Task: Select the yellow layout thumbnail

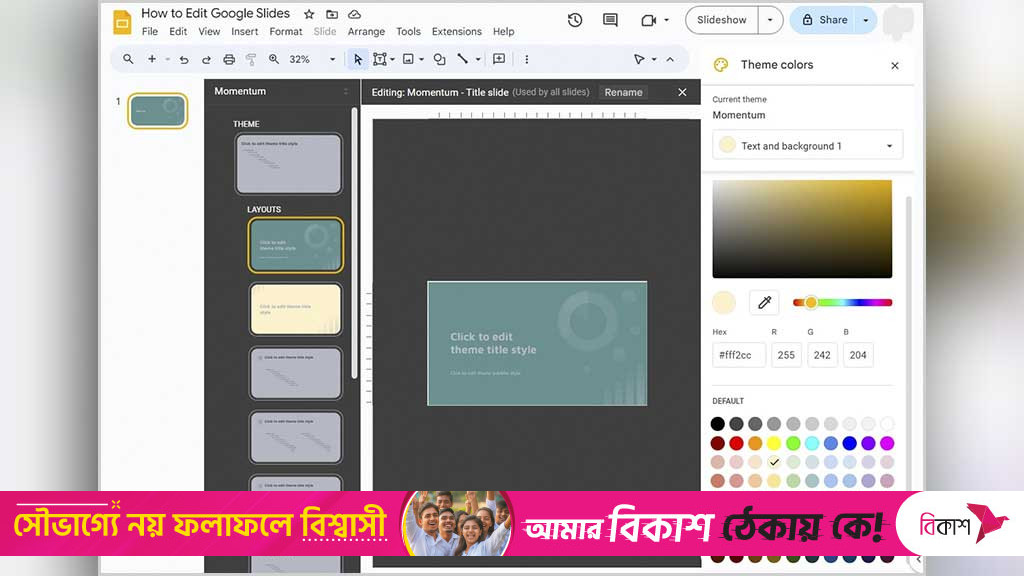Action: [x=295, y=309]
